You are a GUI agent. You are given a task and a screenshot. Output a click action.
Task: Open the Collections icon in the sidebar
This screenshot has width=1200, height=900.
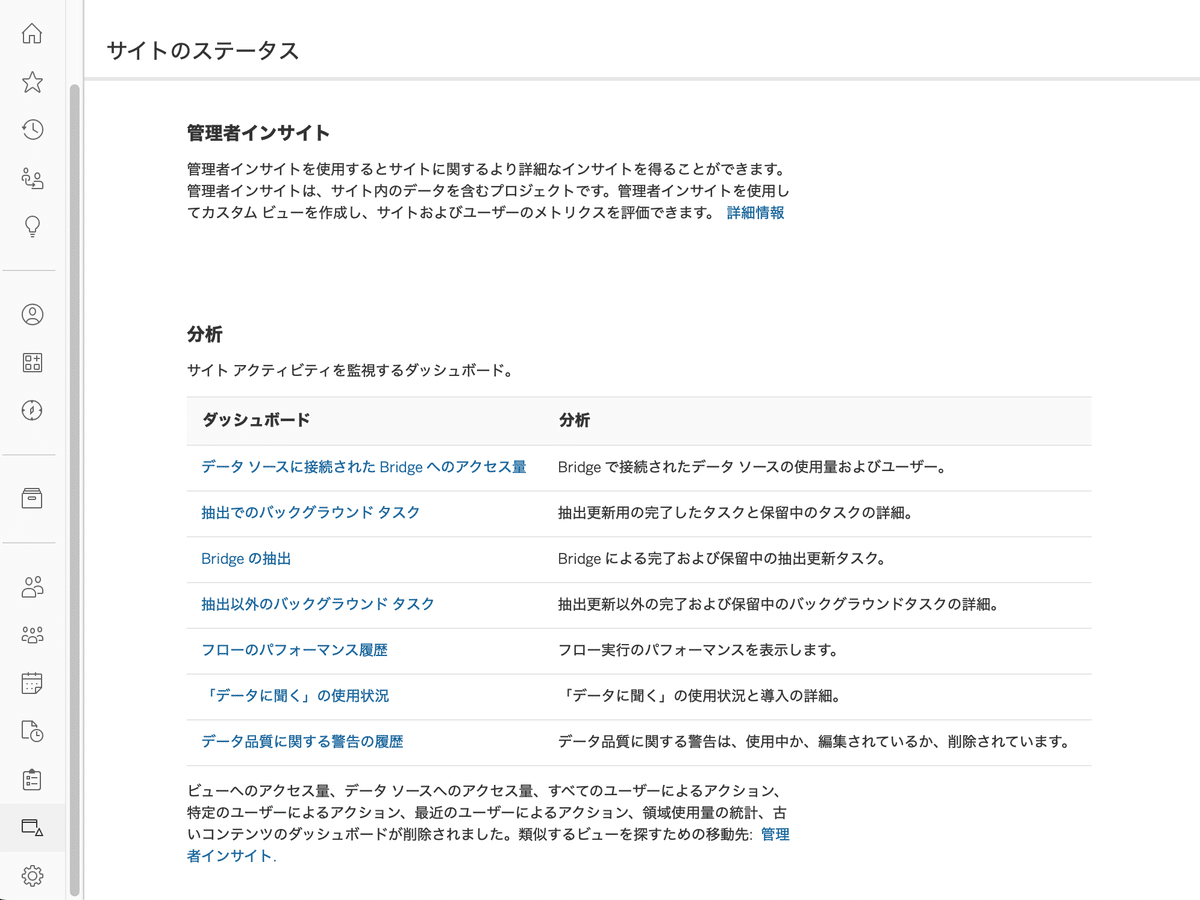pos(32,363)
